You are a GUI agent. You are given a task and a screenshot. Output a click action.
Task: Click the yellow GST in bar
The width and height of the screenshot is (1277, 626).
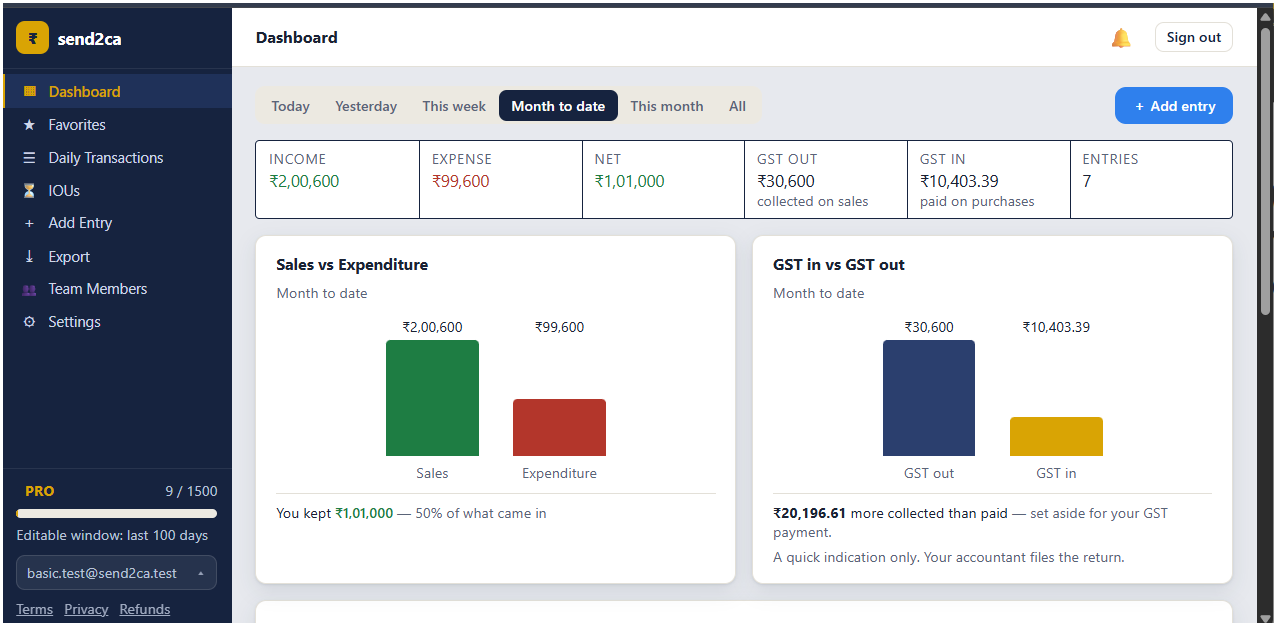pos(1056,437)
